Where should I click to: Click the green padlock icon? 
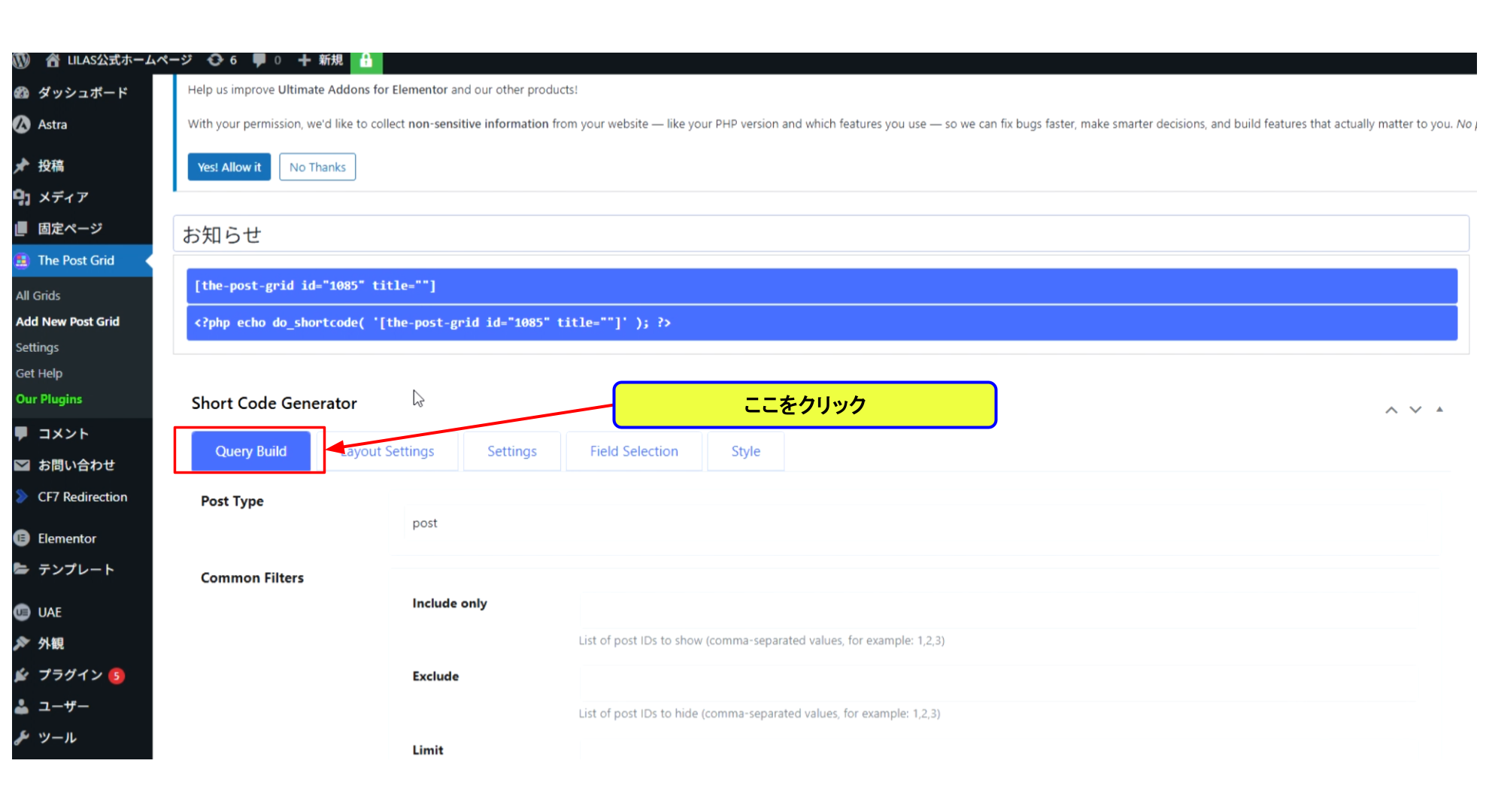[x=366, y=61]
